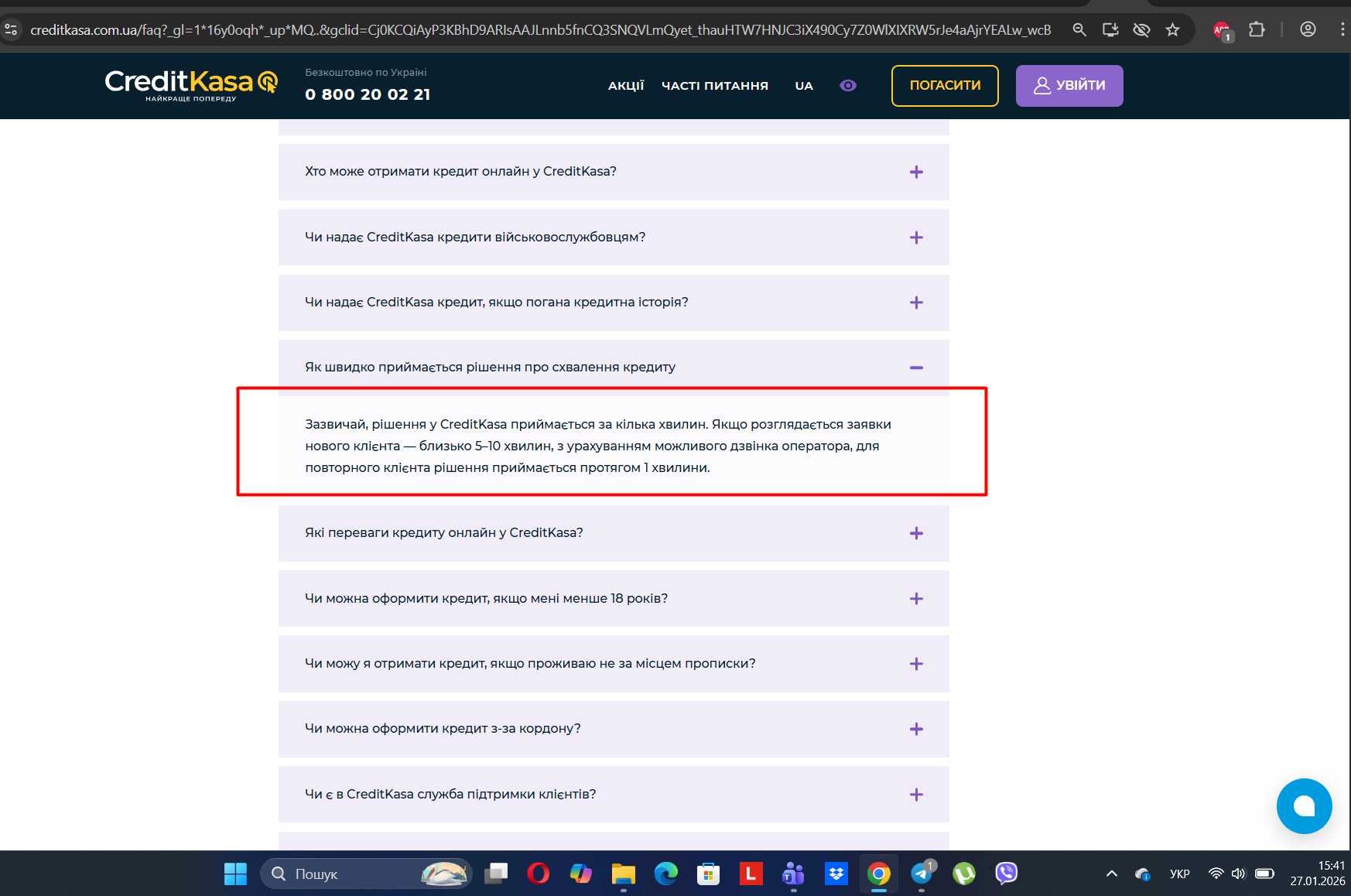Expand the 'погана кредитна історія' question

coord(614,303)
